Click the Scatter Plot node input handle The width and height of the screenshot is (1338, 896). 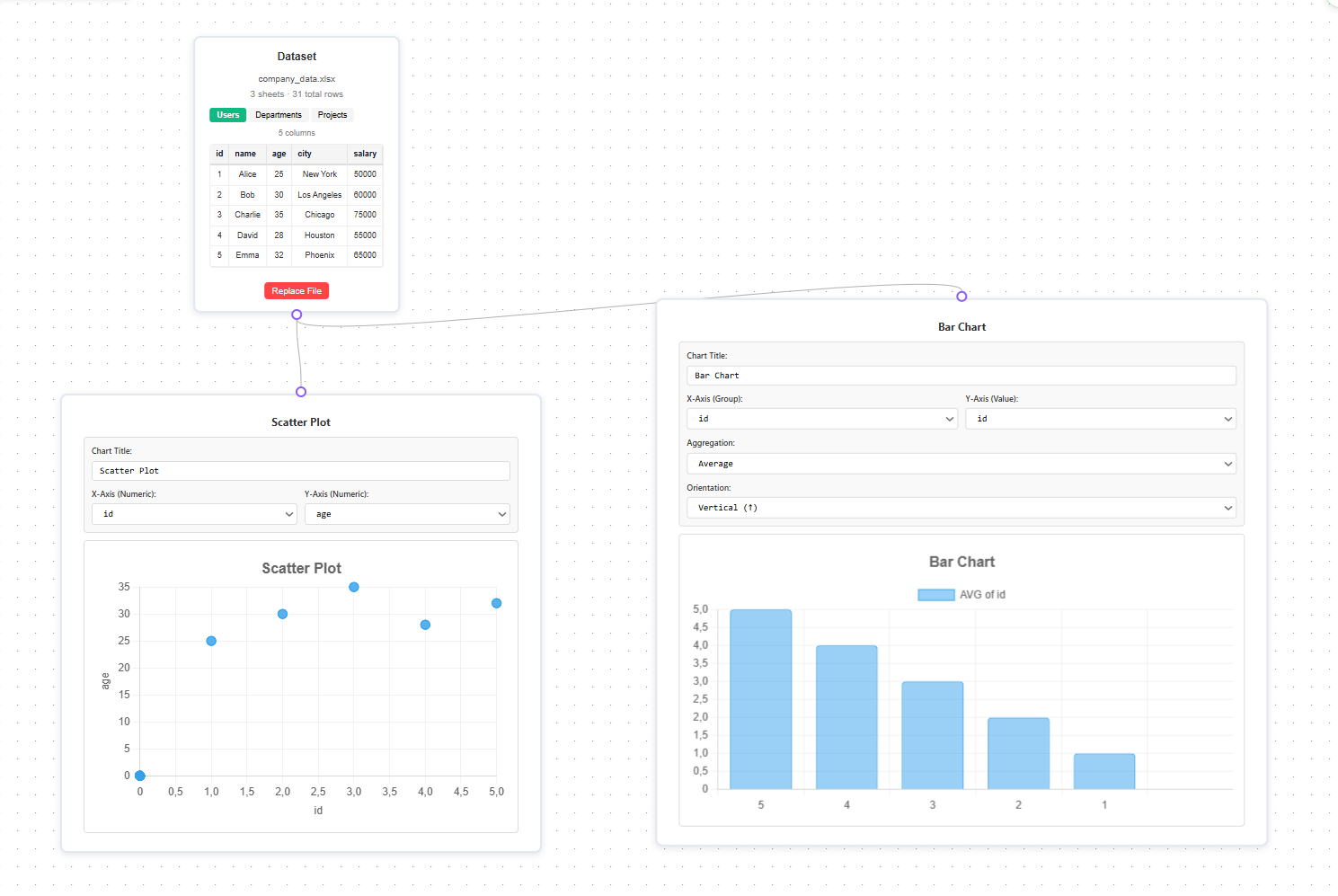click(x=301, y=392)
